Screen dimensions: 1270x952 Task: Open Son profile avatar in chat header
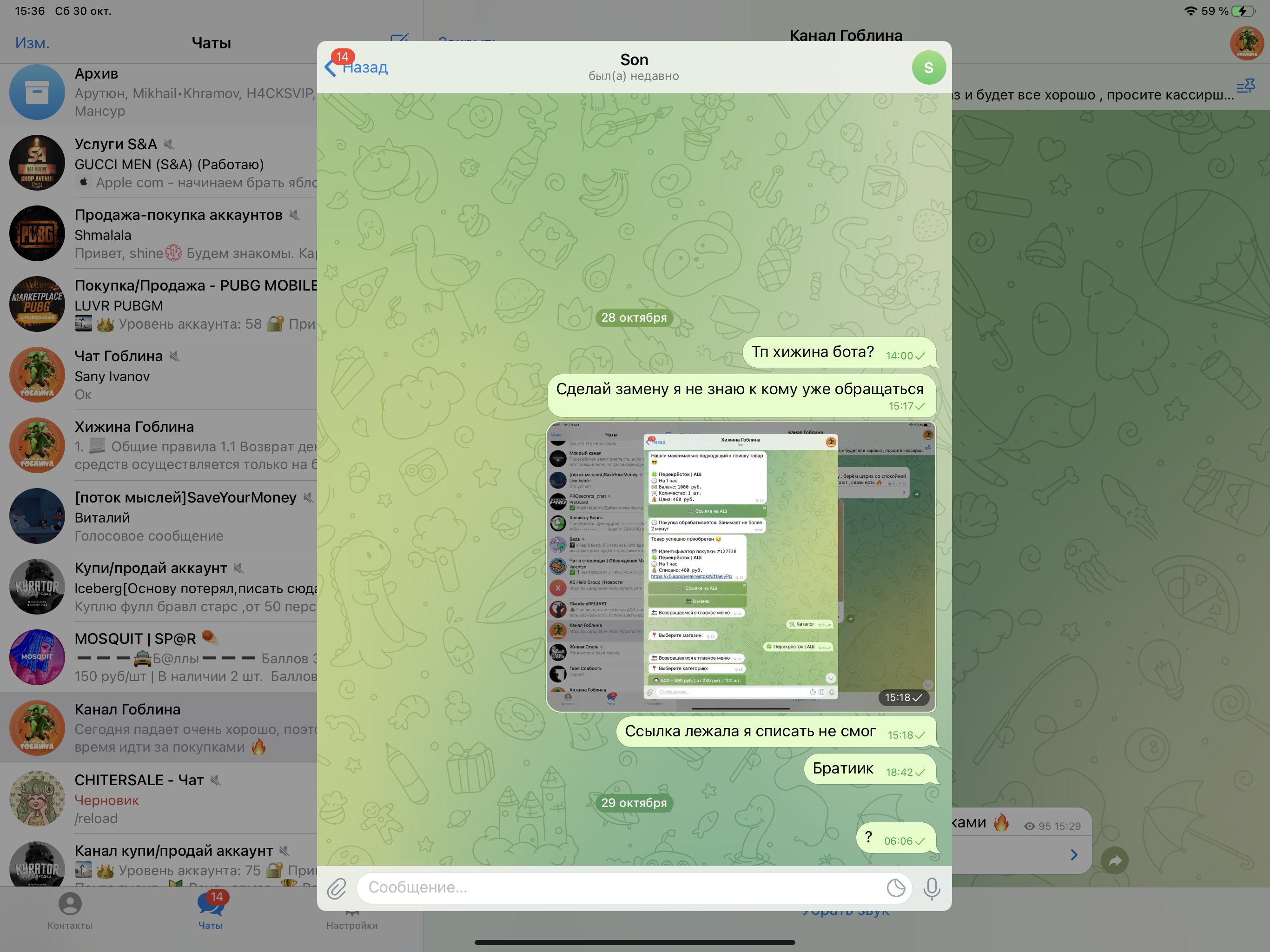pos(928,67)
